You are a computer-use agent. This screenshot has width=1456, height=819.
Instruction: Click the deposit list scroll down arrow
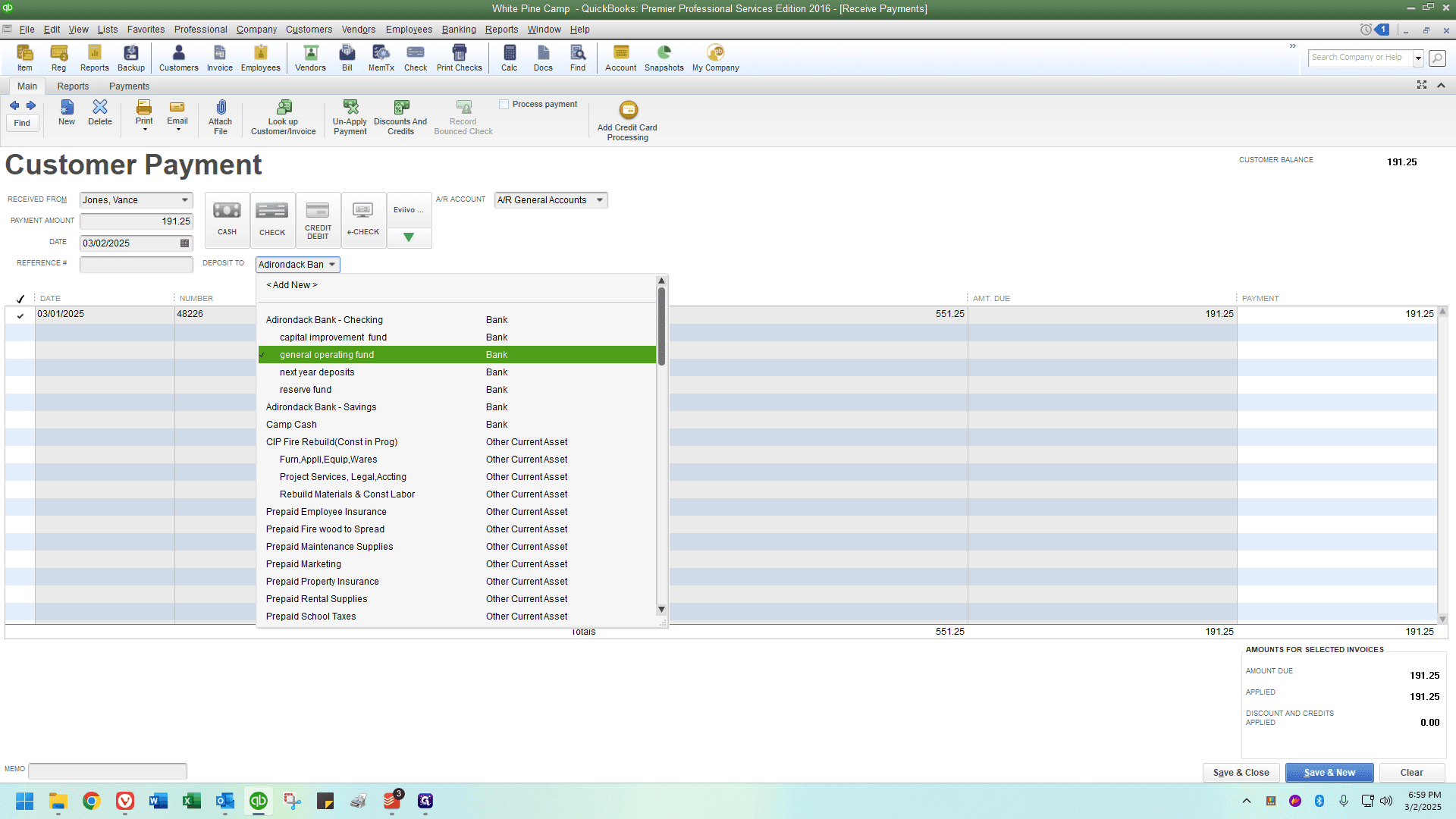(661, 610)
